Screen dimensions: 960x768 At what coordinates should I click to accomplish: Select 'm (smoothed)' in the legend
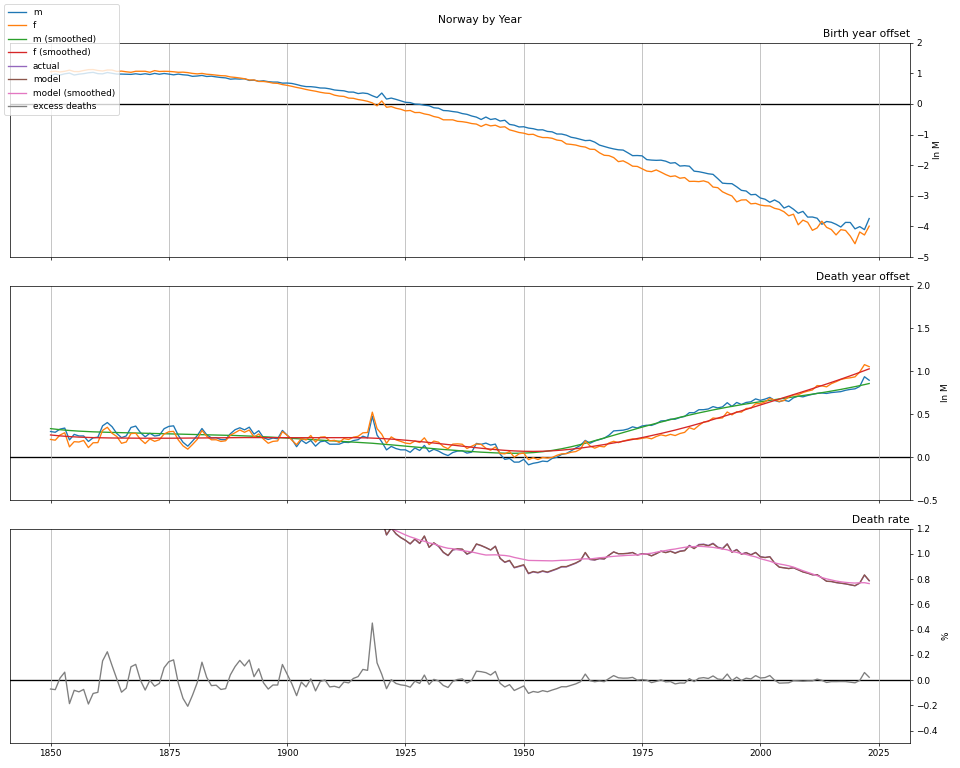64,39
